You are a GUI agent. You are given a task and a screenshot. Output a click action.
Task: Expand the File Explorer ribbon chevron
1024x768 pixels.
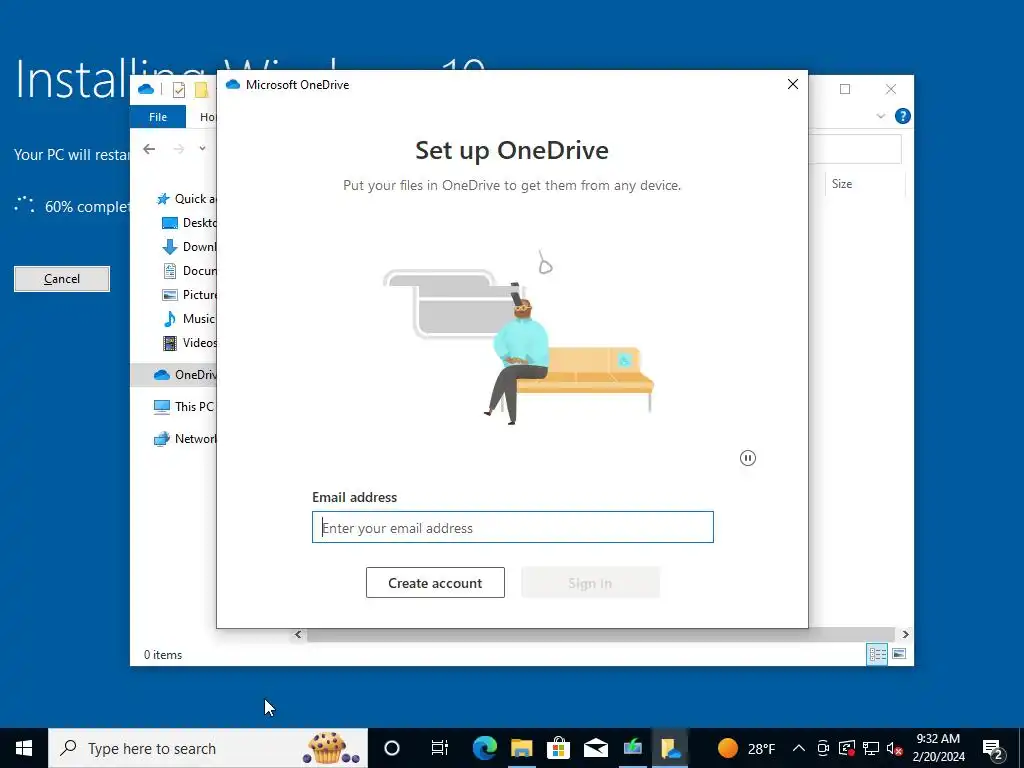880,116
